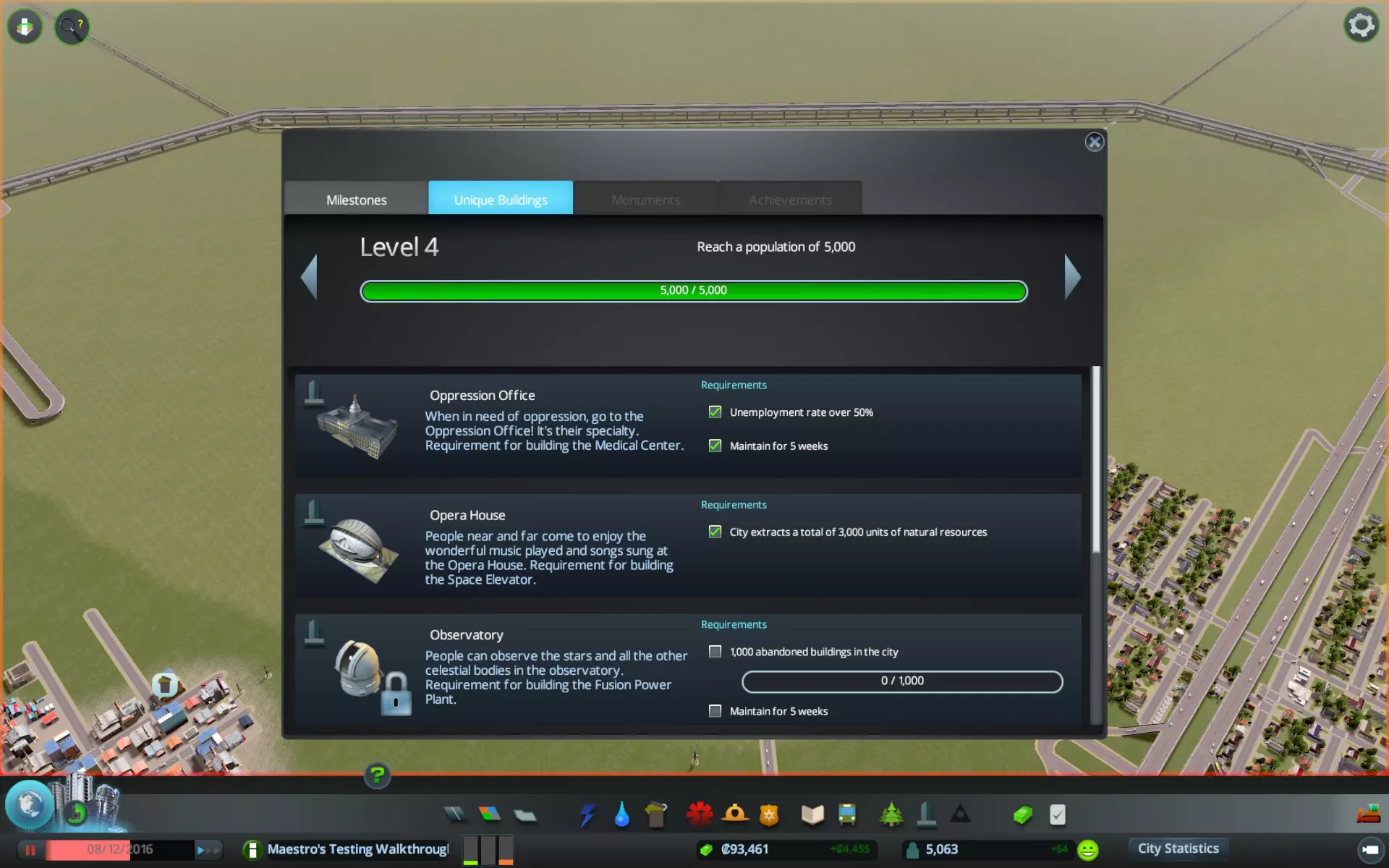Go to next milestone level arrow

click(x=1072, y=277)
